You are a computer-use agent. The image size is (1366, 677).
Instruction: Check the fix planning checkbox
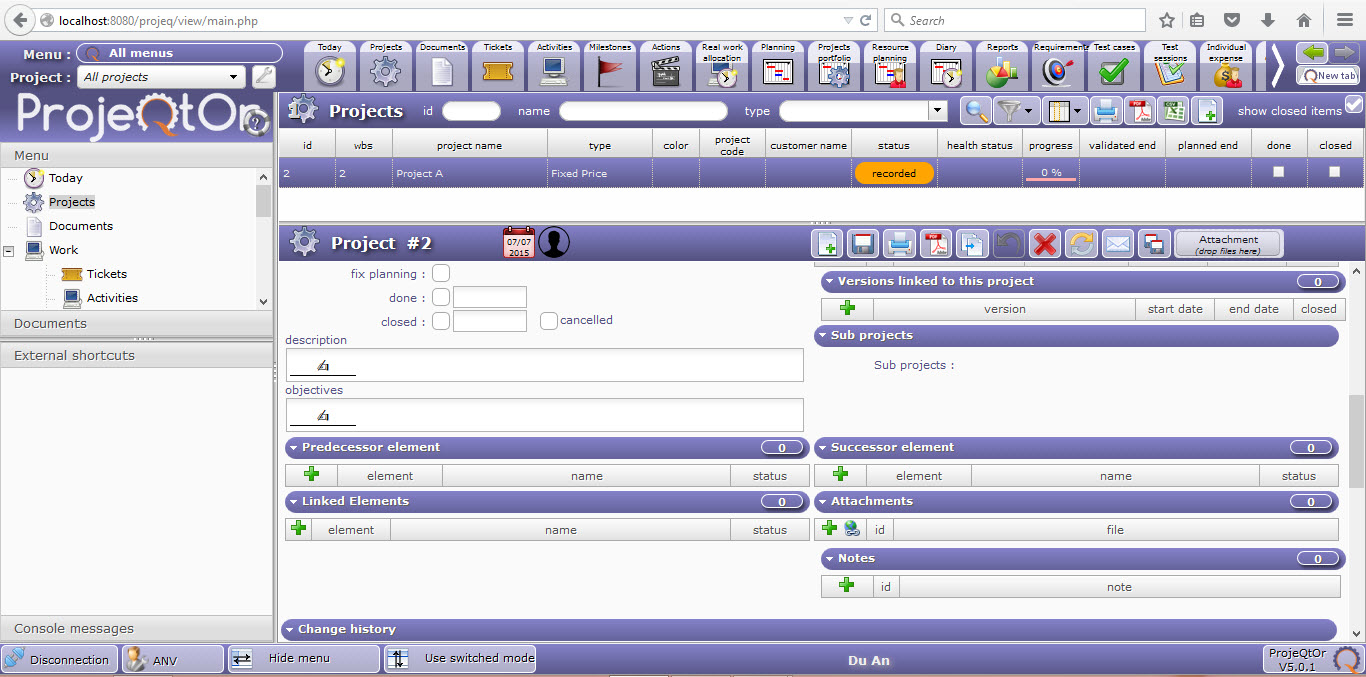(441, 273)
